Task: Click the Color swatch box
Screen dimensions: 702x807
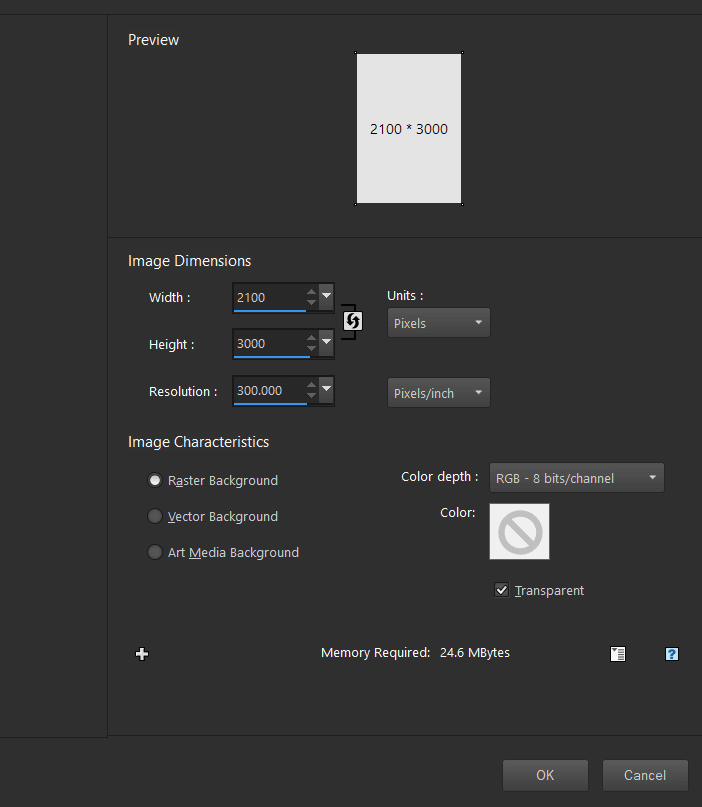Action: click(x=519, y=531)
